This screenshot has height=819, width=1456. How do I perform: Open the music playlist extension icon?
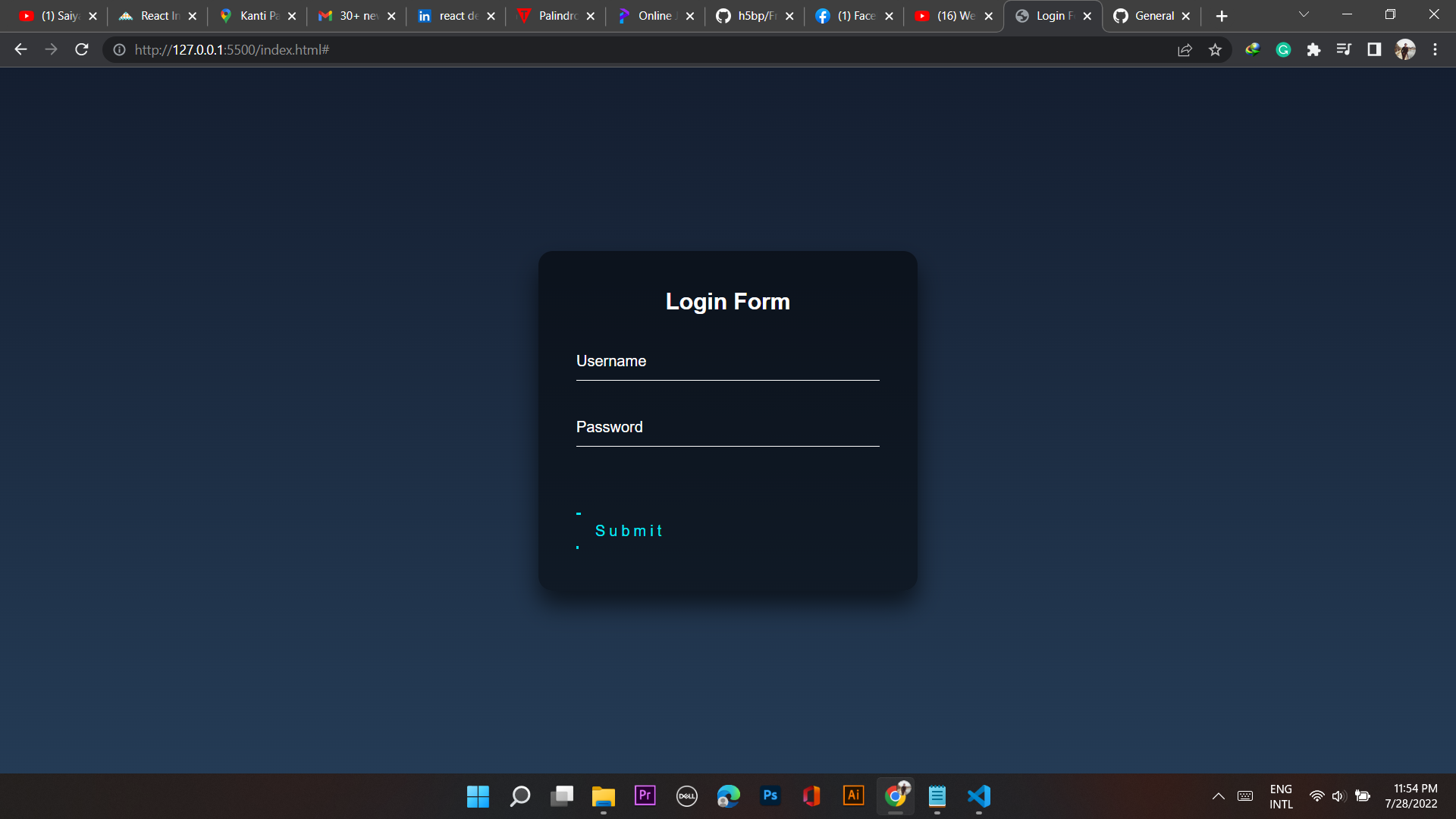point(1344,49)
